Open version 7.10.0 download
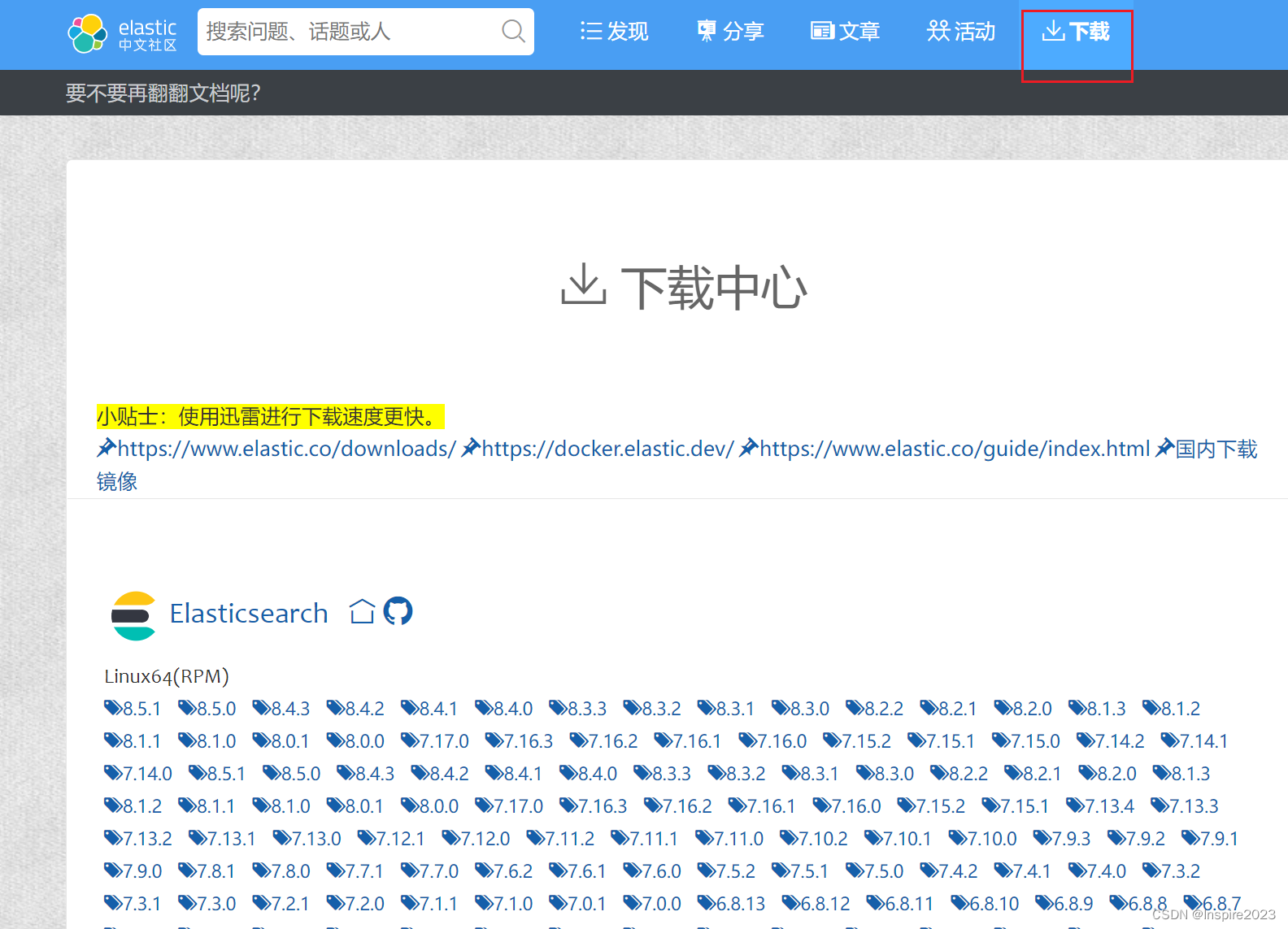The image size is (1288, 929). (983, 839)
